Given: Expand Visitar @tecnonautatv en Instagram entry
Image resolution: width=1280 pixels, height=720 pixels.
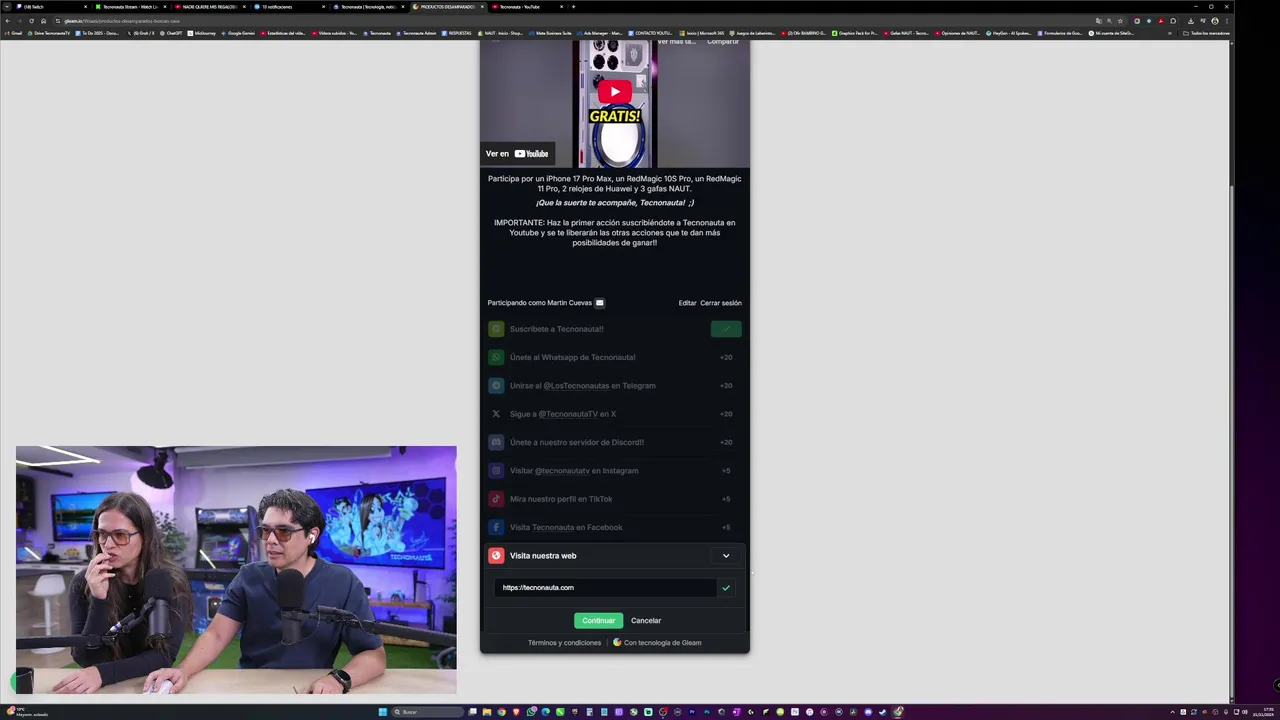Looking at the screenshot, I should click(615, 471).
